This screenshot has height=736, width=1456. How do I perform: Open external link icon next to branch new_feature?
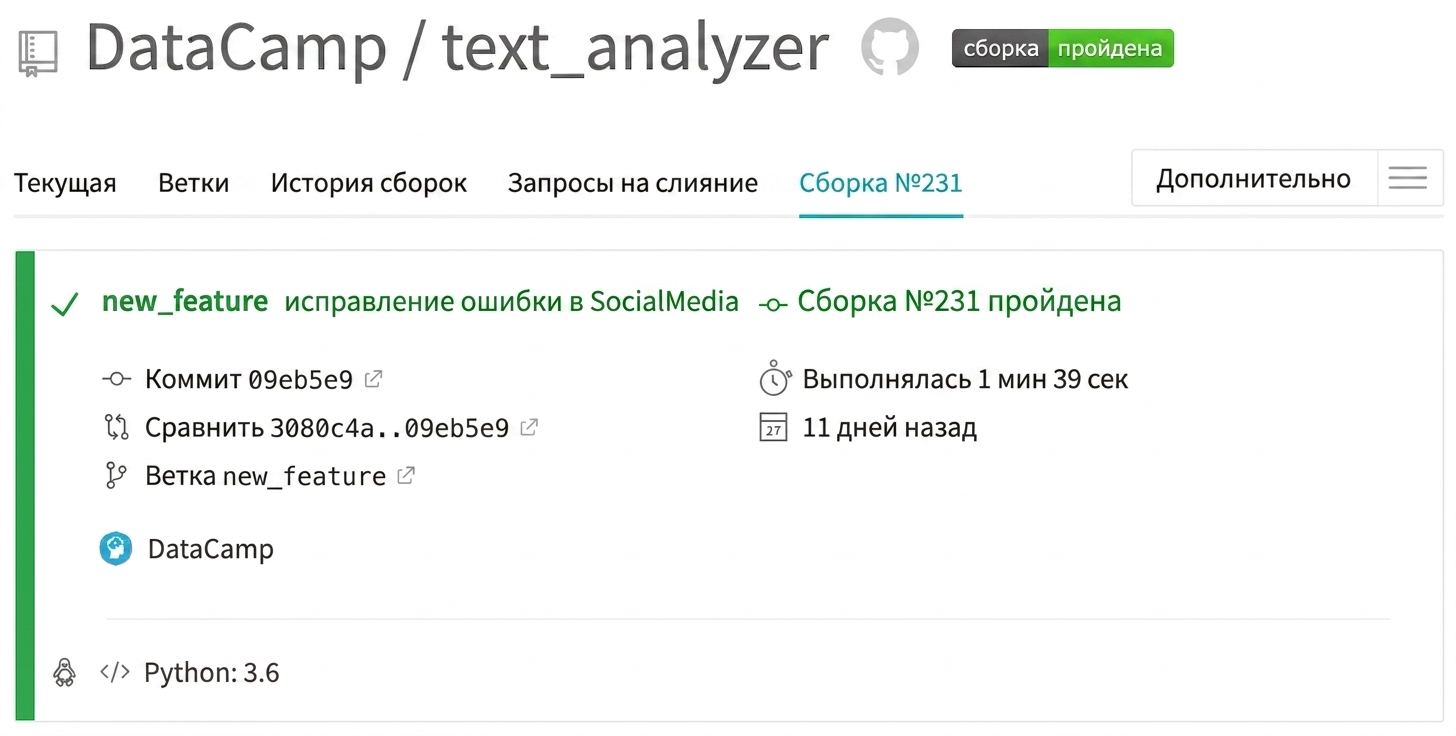pos(405,475)
